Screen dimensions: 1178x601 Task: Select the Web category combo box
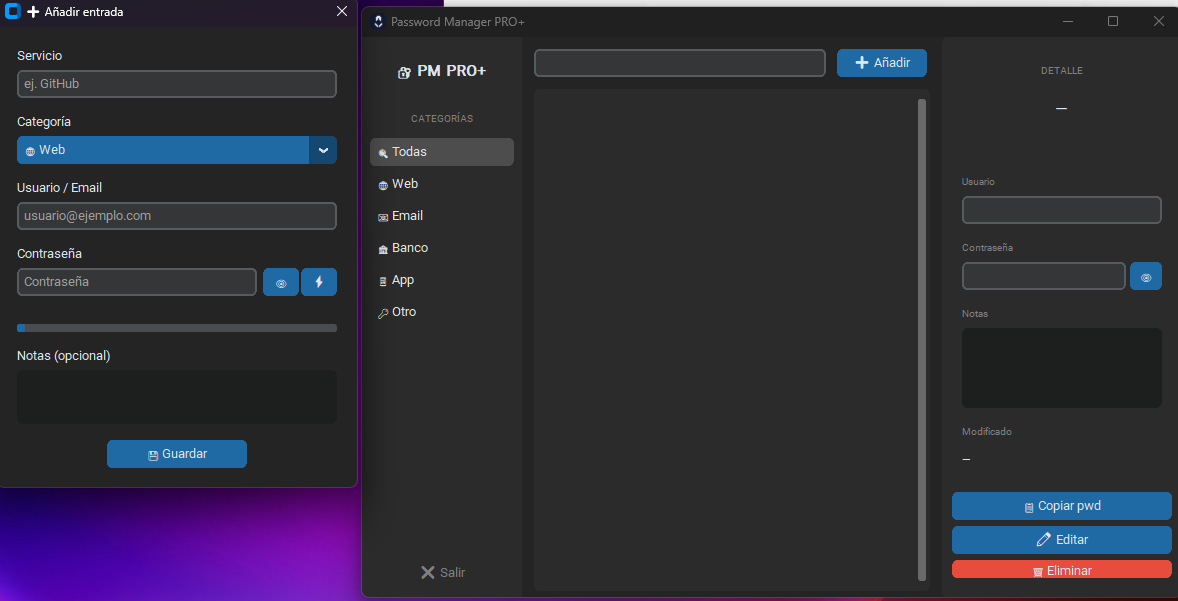click(x=177, y=150)
